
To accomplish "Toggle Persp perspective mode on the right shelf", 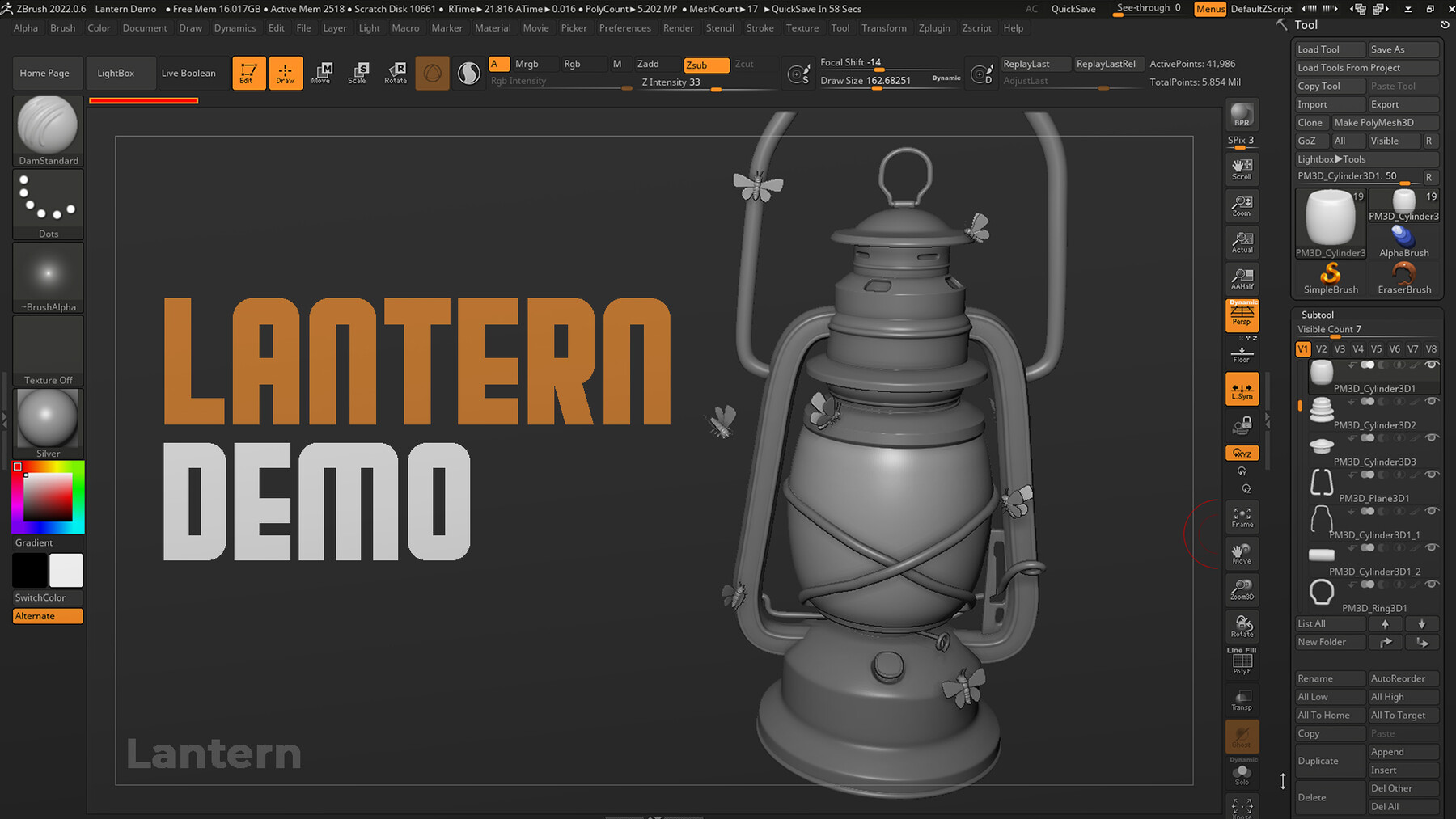I will pyautogui.click(x=1241, y=315).
